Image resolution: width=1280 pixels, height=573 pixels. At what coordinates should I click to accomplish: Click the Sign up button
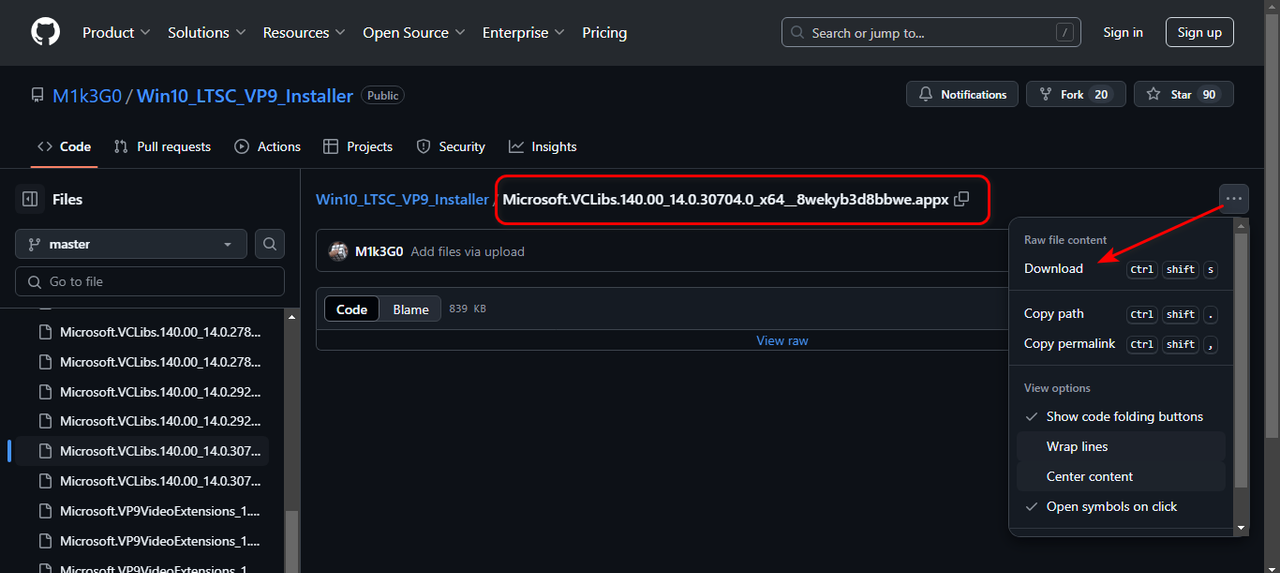pos(1200,33)
